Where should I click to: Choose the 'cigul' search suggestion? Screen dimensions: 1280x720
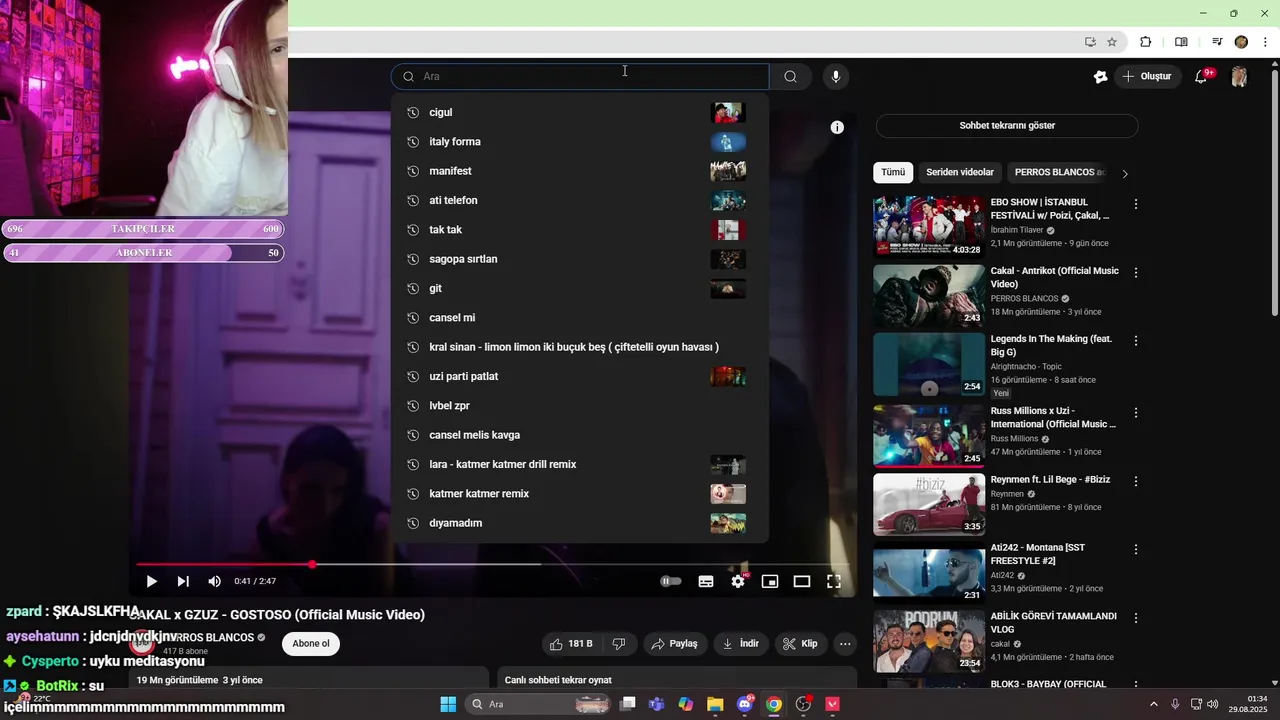(x=579, y=112)
